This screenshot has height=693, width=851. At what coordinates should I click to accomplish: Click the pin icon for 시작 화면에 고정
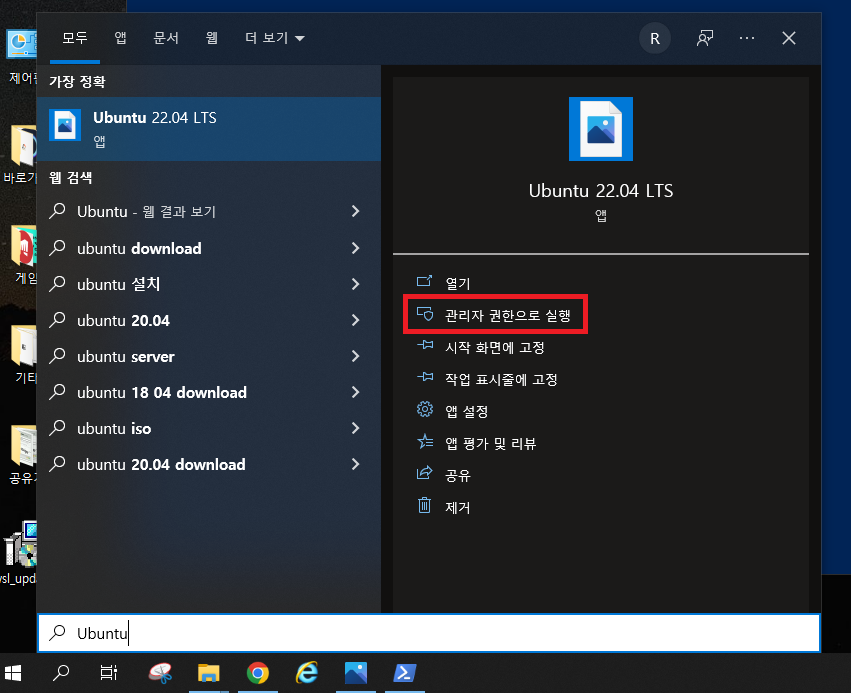coord(424,345)
